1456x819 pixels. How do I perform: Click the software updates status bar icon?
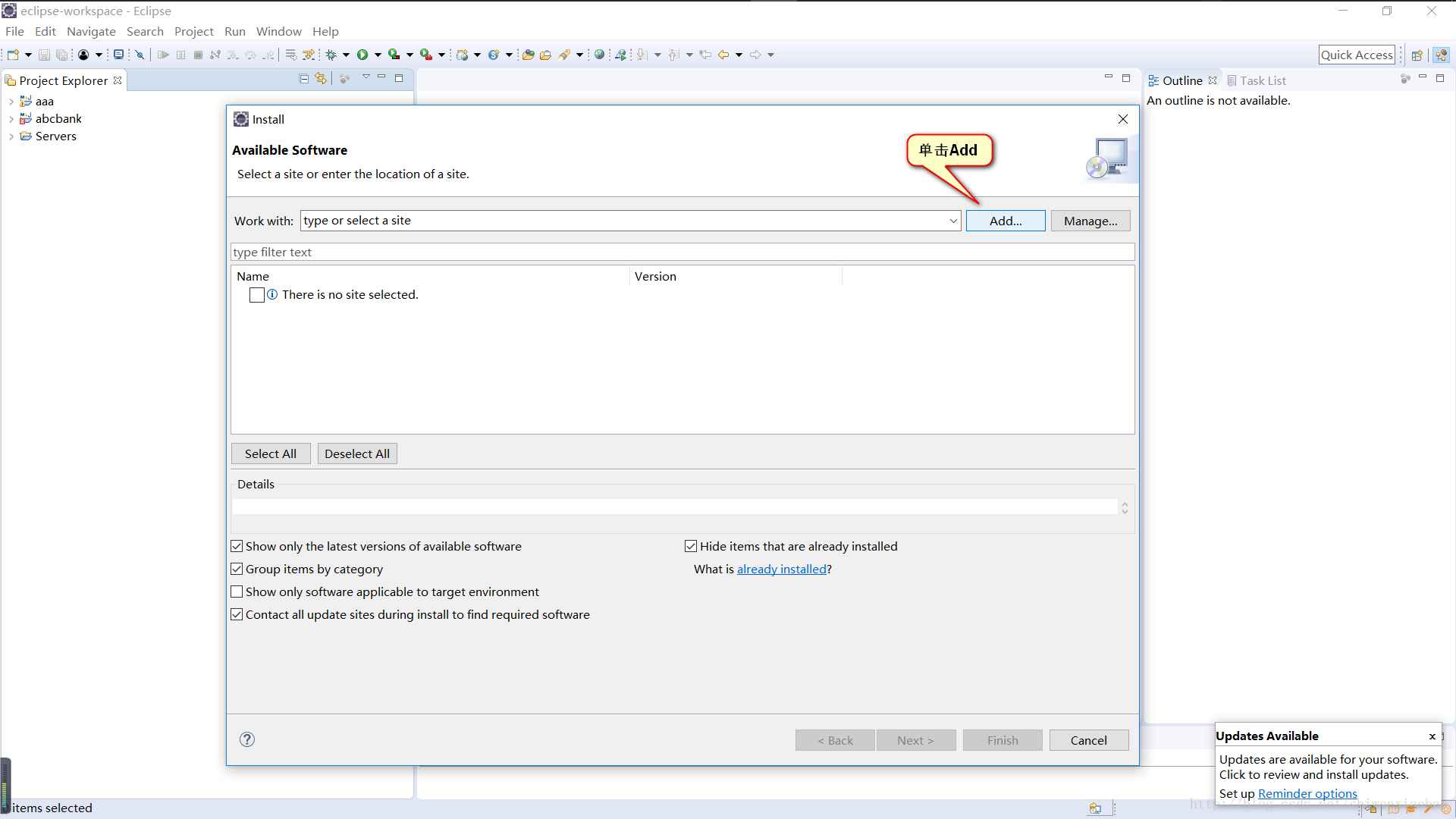coord(1095,808)
